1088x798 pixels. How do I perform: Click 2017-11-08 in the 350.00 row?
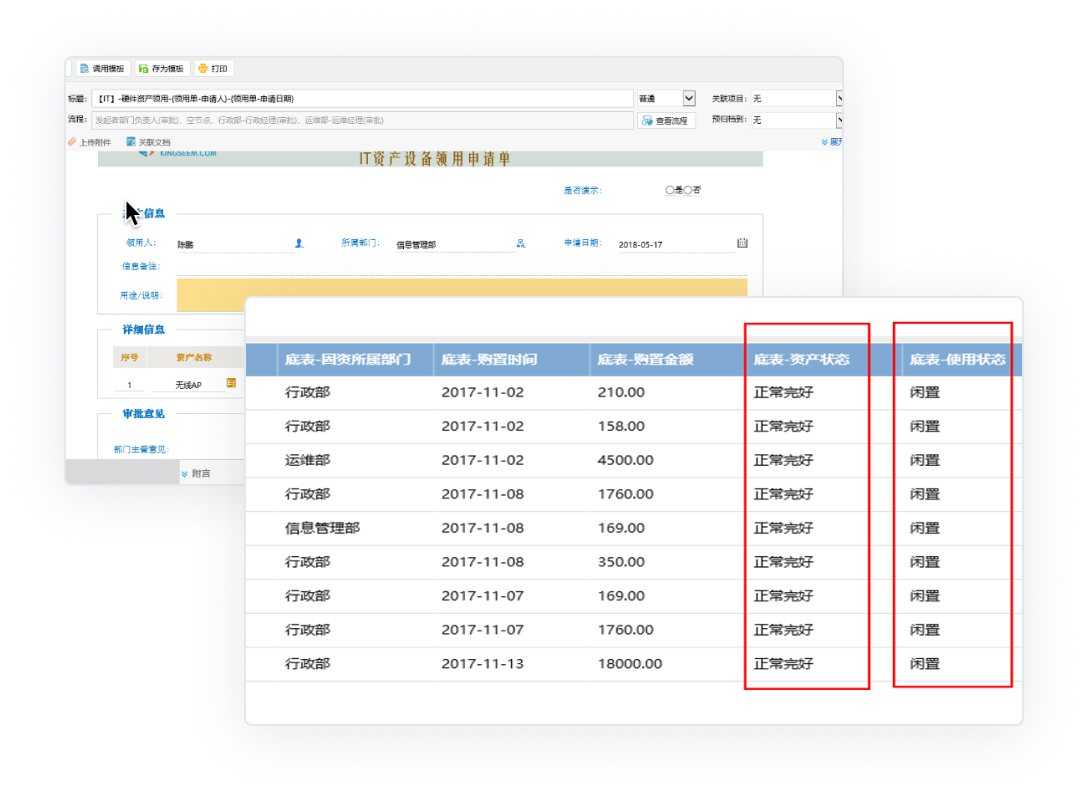(482, 562)
